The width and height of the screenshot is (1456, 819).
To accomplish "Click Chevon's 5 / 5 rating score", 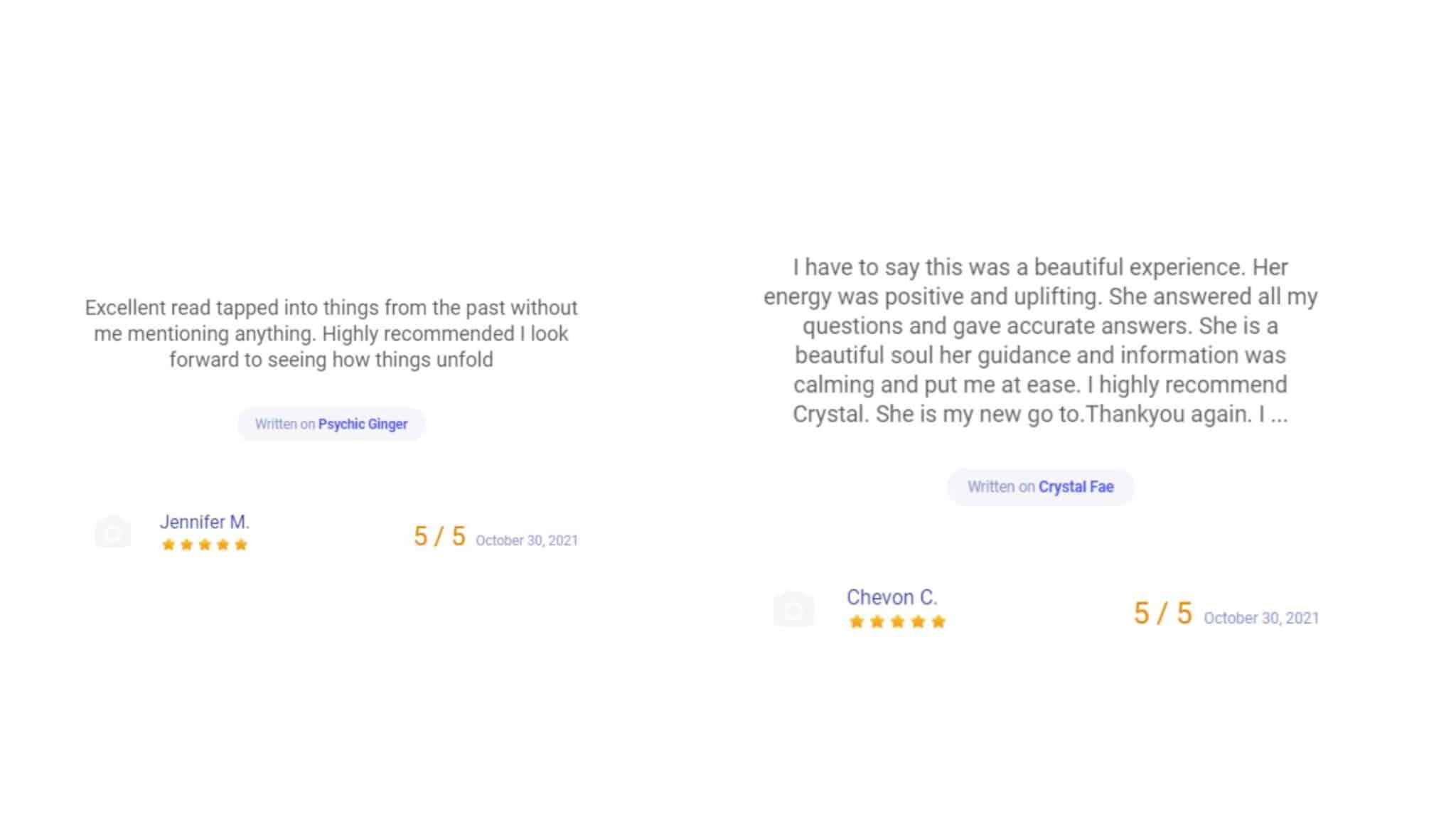I will (1162, 614).
